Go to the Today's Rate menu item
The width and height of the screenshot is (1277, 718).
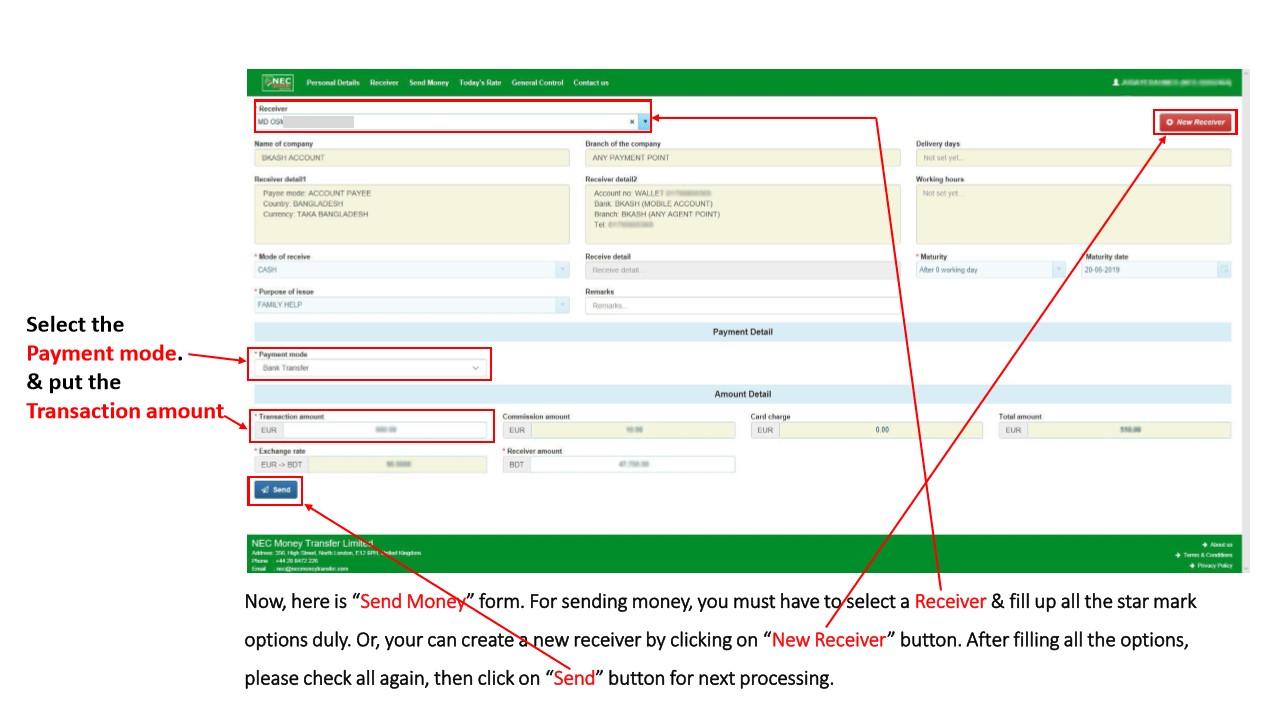coord(480,83)
